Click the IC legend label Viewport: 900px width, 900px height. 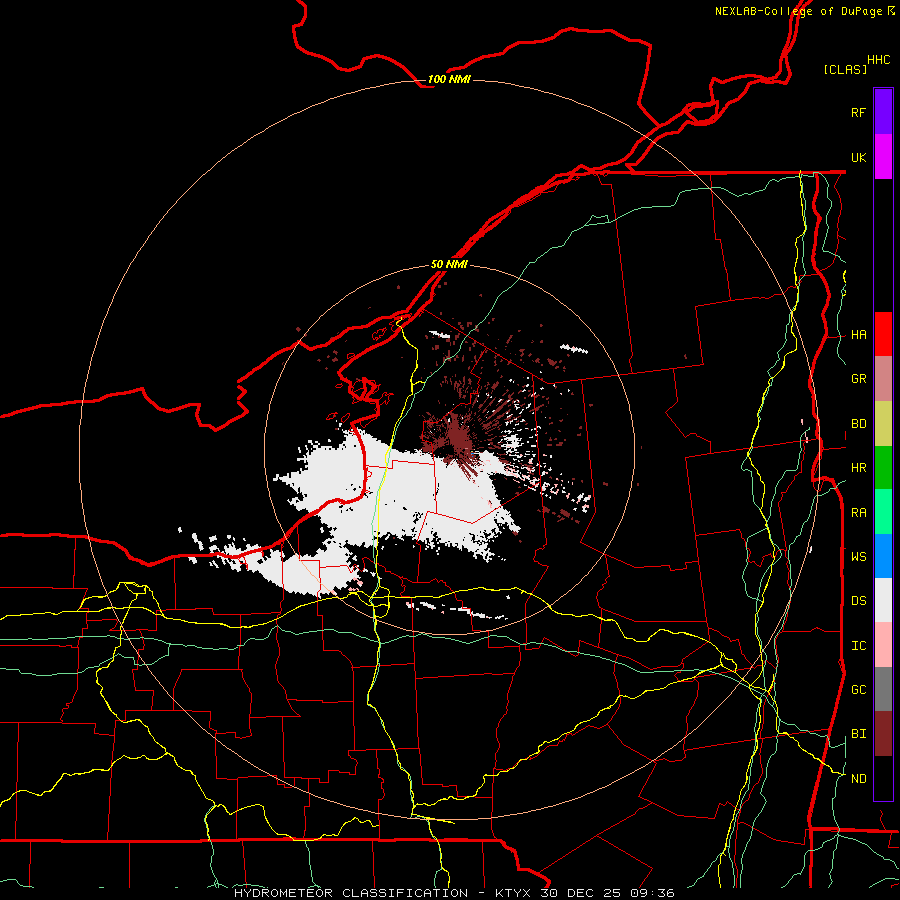[x=859, y=645]
